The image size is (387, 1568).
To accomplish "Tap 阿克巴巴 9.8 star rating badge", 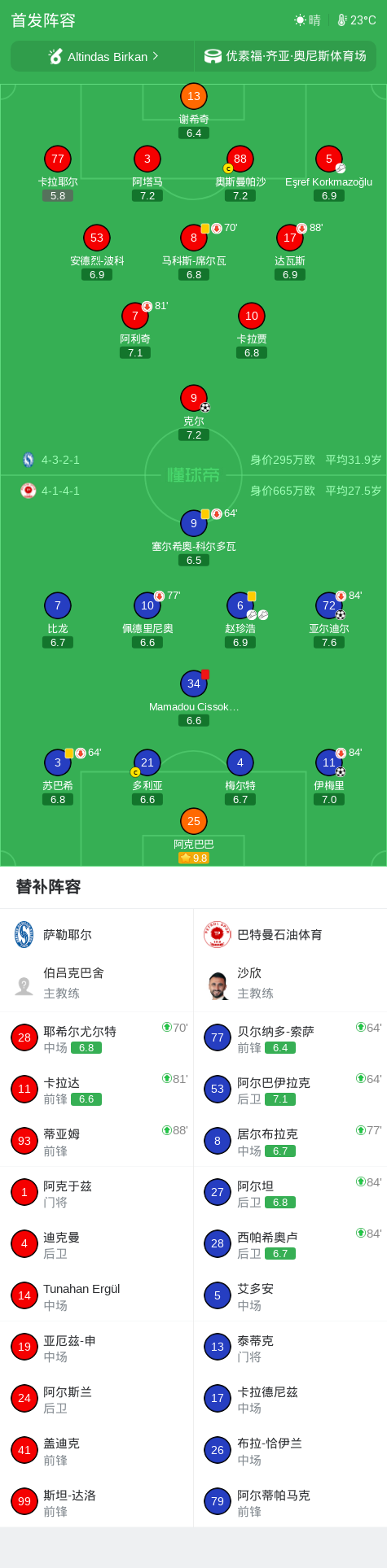I will click(x=194, y=858).
